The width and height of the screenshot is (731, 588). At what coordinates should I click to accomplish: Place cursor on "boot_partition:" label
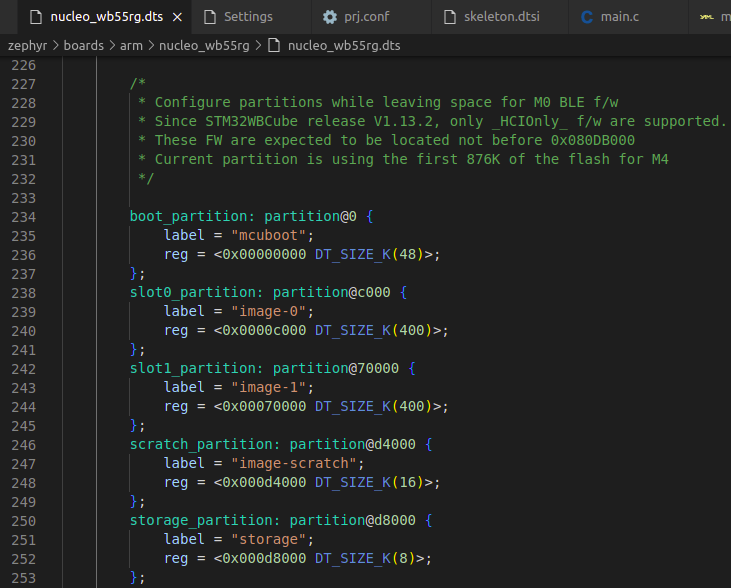coord(193,216)
